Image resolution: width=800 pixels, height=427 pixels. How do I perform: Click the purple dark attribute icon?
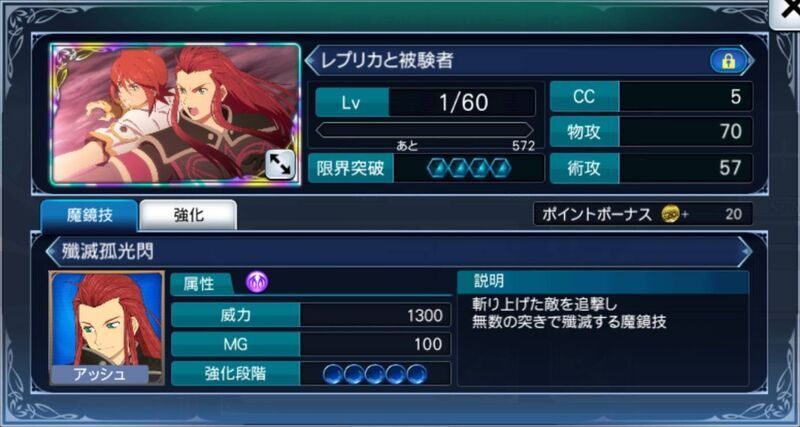tap(257, 282)
